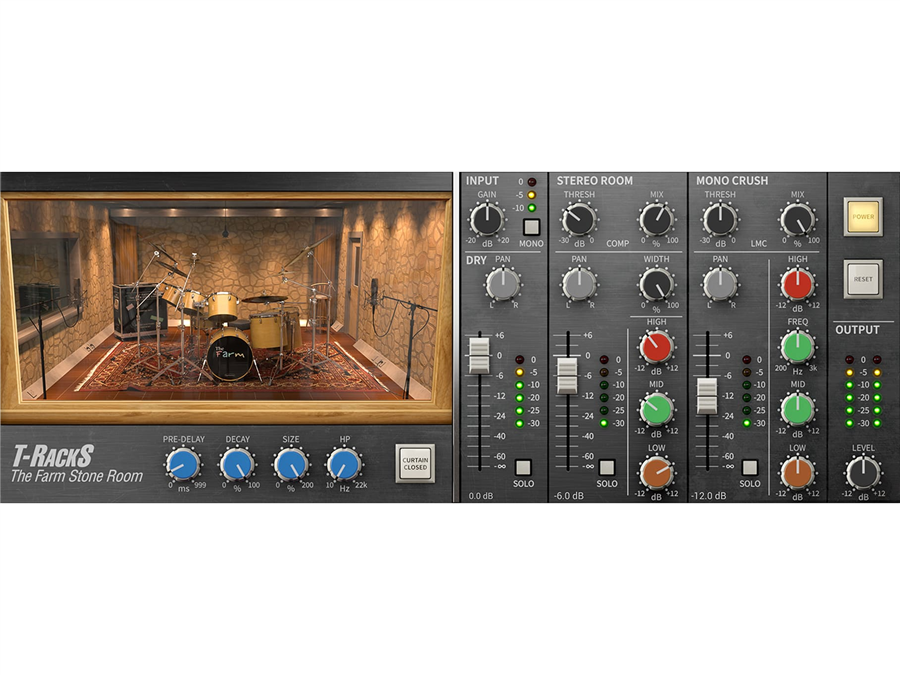Click the Stereo Room red High knob

pyautogui.click(x=657, y=347)
